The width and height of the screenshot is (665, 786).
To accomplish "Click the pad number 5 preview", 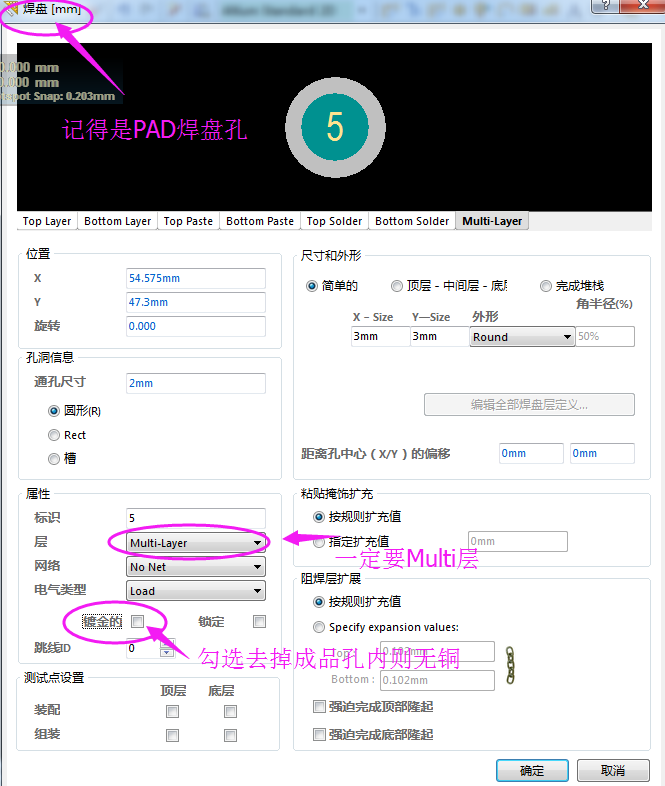I will click(335, 127).
